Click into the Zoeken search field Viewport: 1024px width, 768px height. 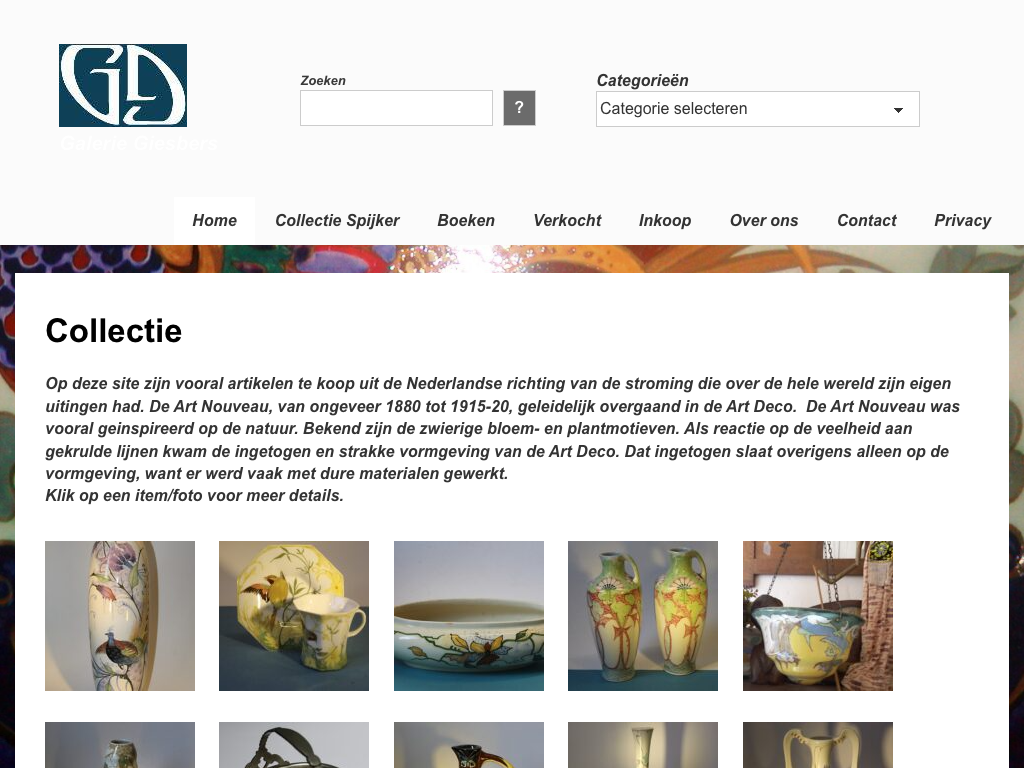click(x=396, y=108)
